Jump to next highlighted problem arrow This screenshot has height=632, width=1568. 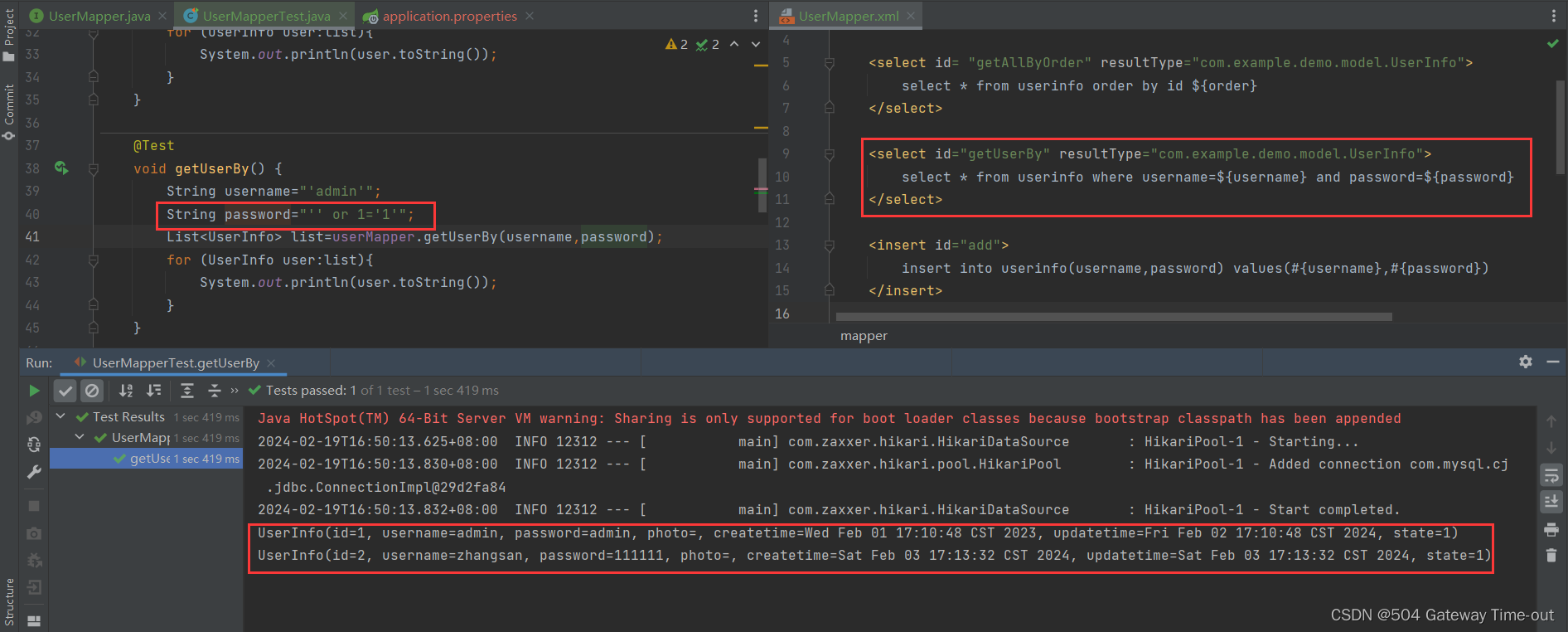point(756,44)
